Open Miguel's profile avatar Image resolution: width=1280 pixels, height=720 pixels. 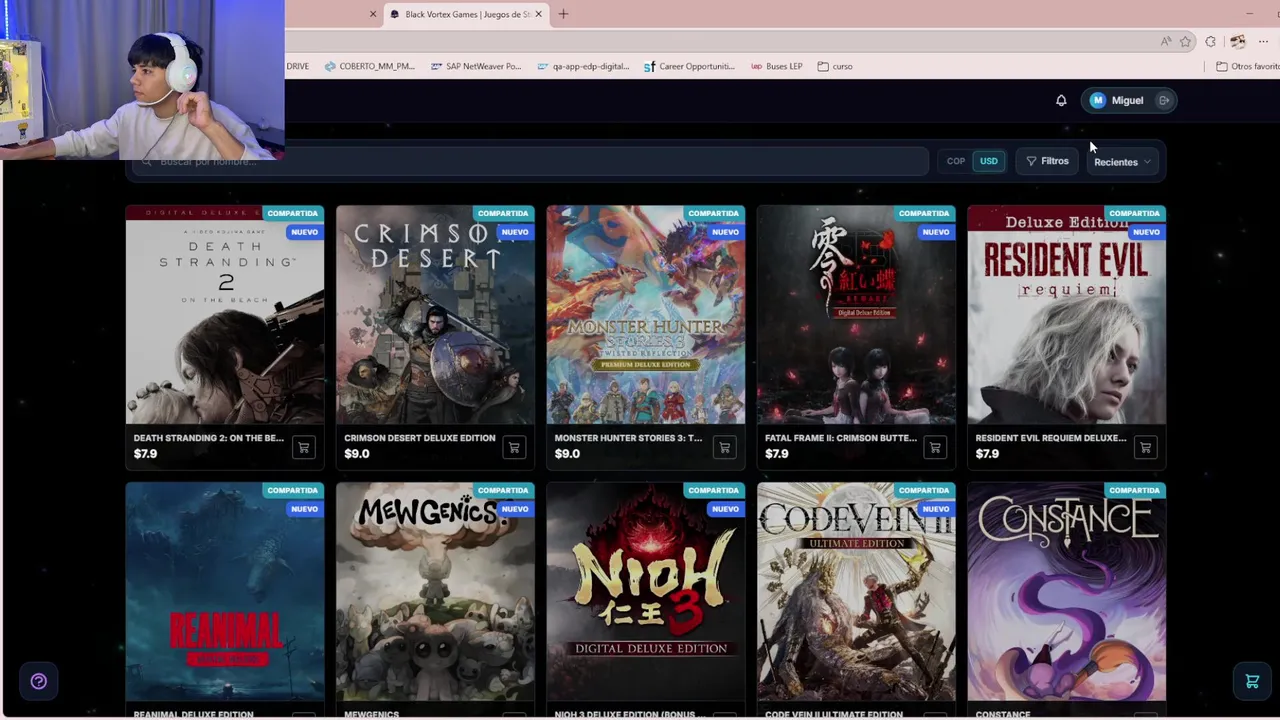(x=1098, y=100)
